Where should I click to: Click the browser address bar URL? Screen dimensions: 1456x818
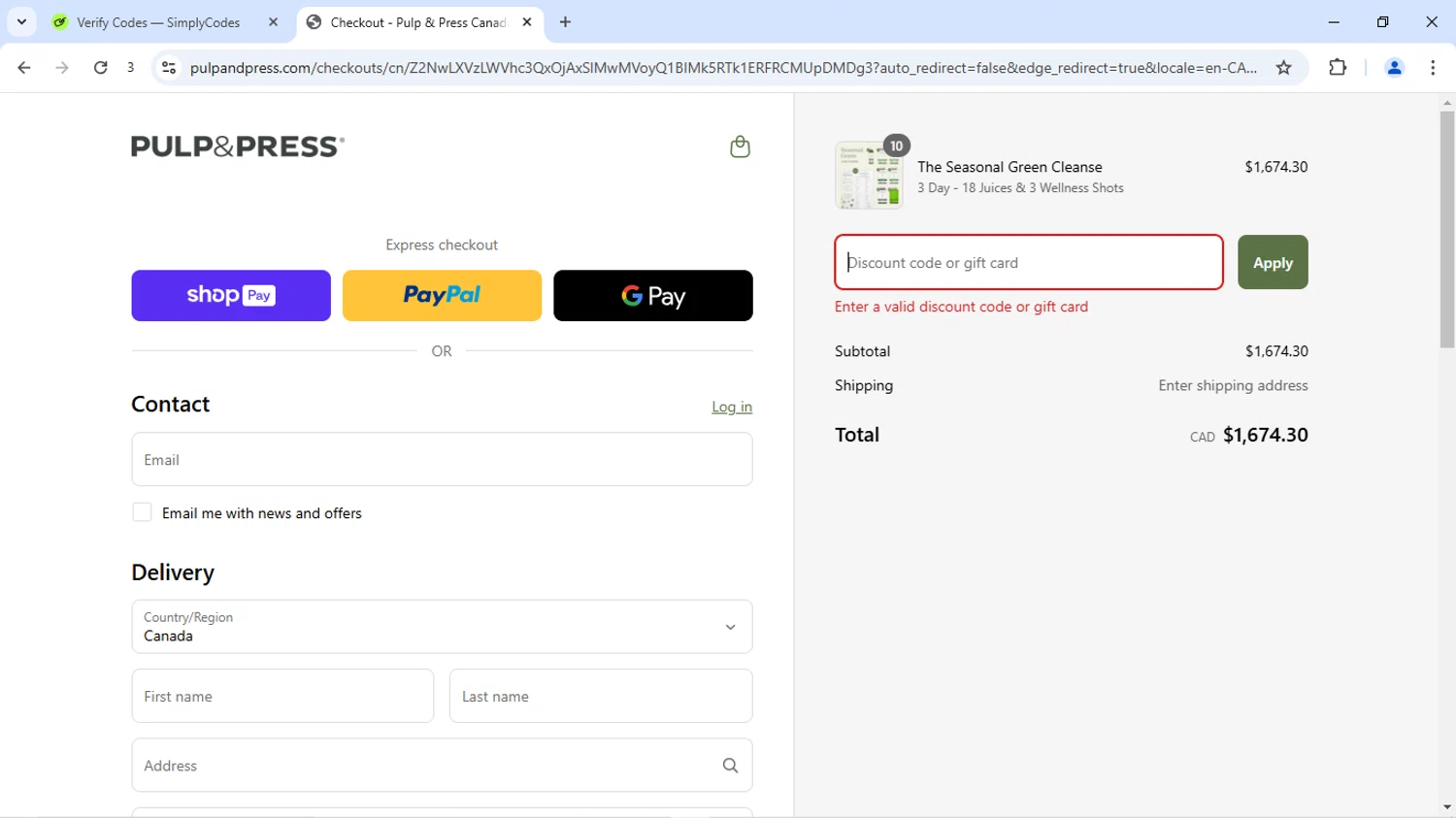click(x=723, y=67)
